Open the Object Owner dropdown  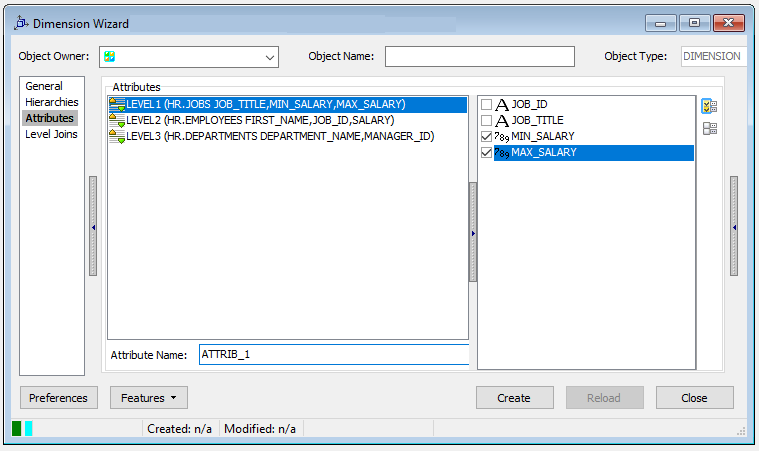coord(270,57)
